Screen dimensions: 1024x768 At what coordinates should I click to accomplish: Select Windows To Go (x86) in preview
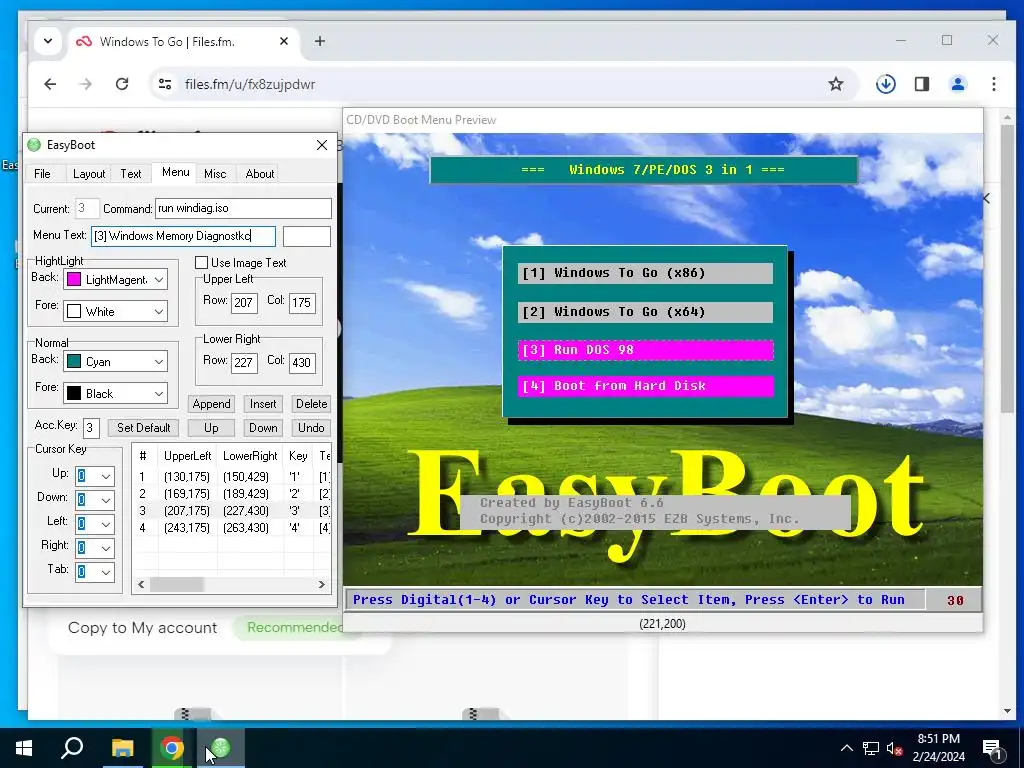click(645, 273)
